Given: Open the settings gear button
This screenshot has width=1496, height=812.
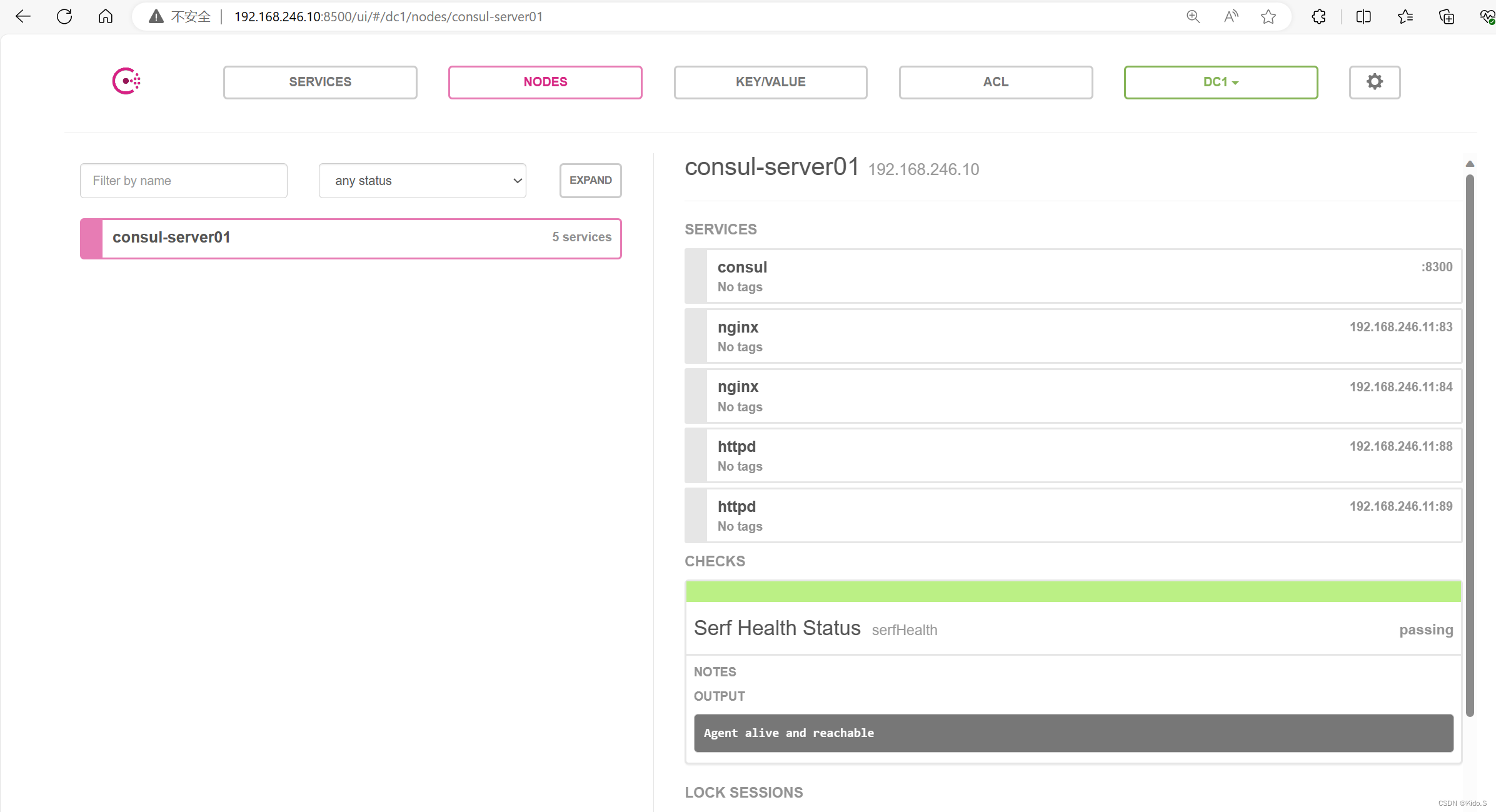Looking at the screenshot, I should pos(1374,82).
